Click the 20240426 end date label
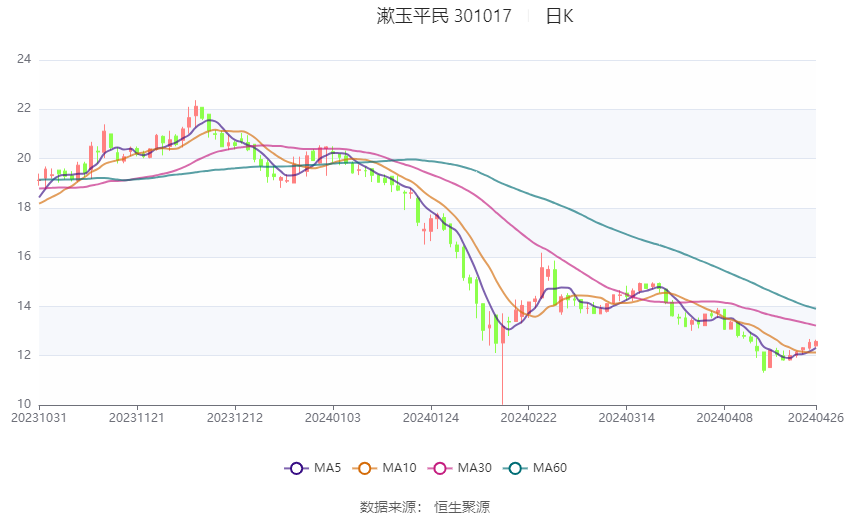 click(816, 417)
